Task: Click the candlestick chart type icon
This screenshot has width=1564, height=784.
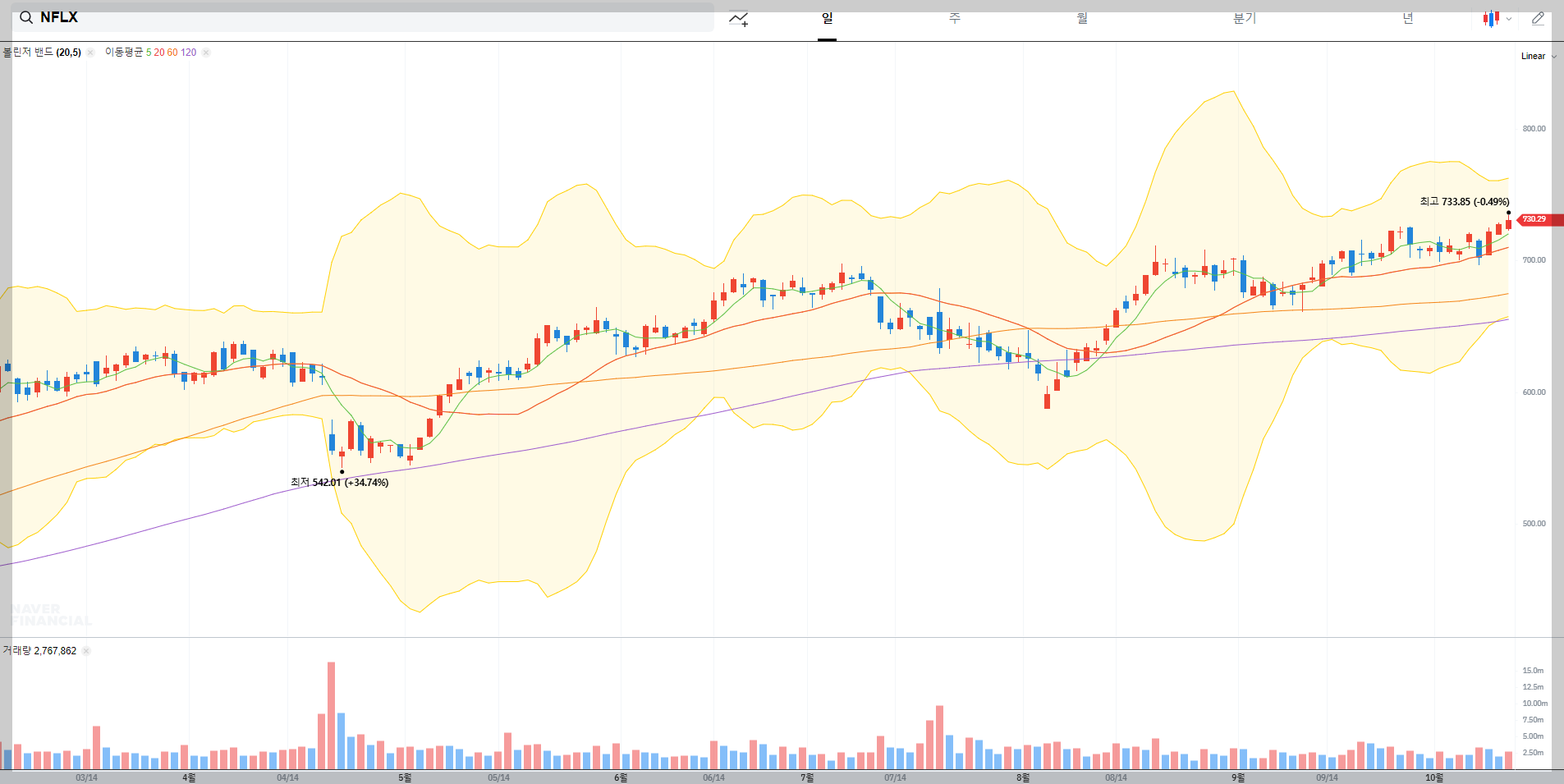Action: point(1491,18)
